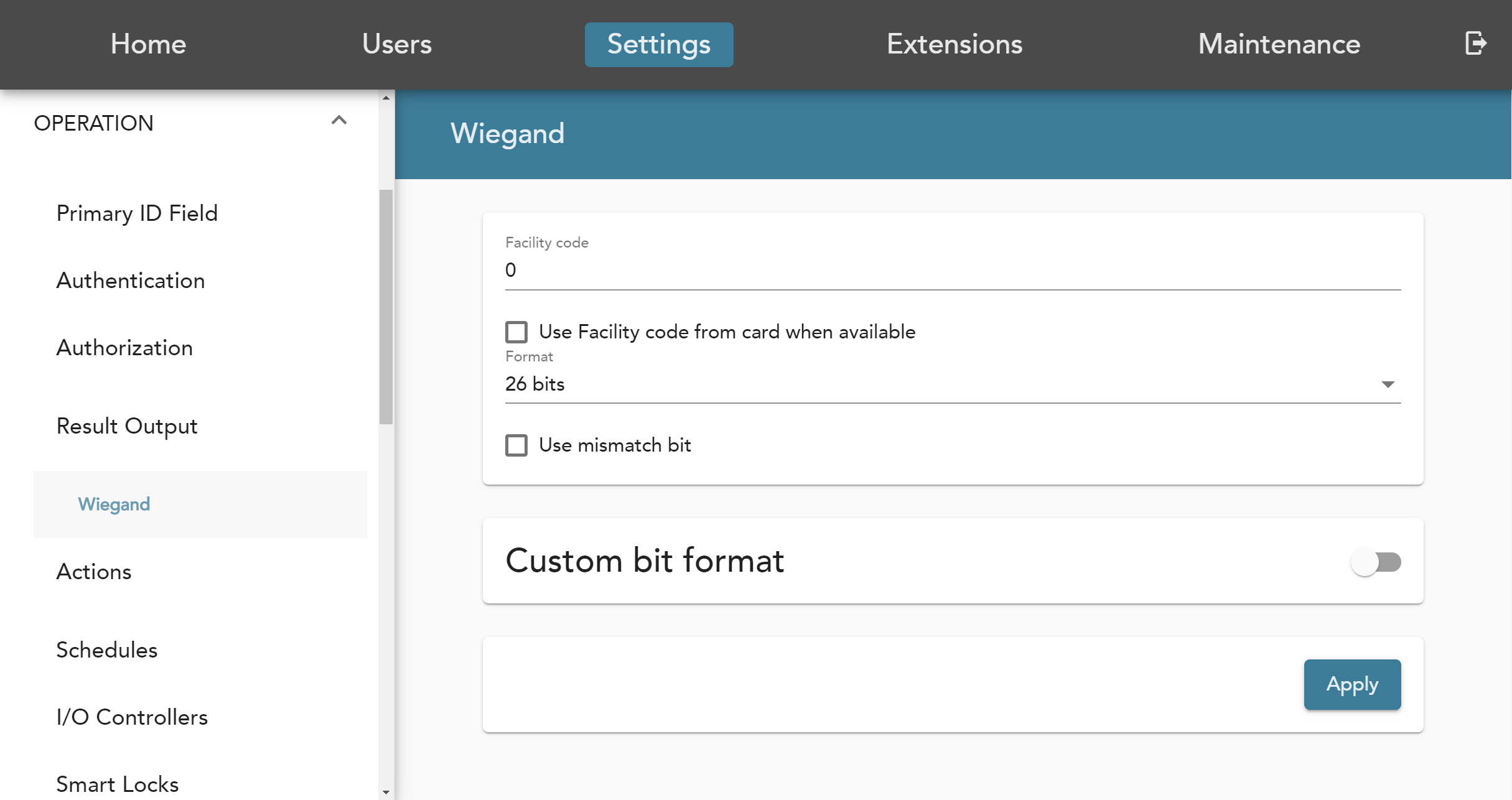
Task: Click I/O Controllers in sidebar
Action: pyautogui.click(x=132, y=717)
